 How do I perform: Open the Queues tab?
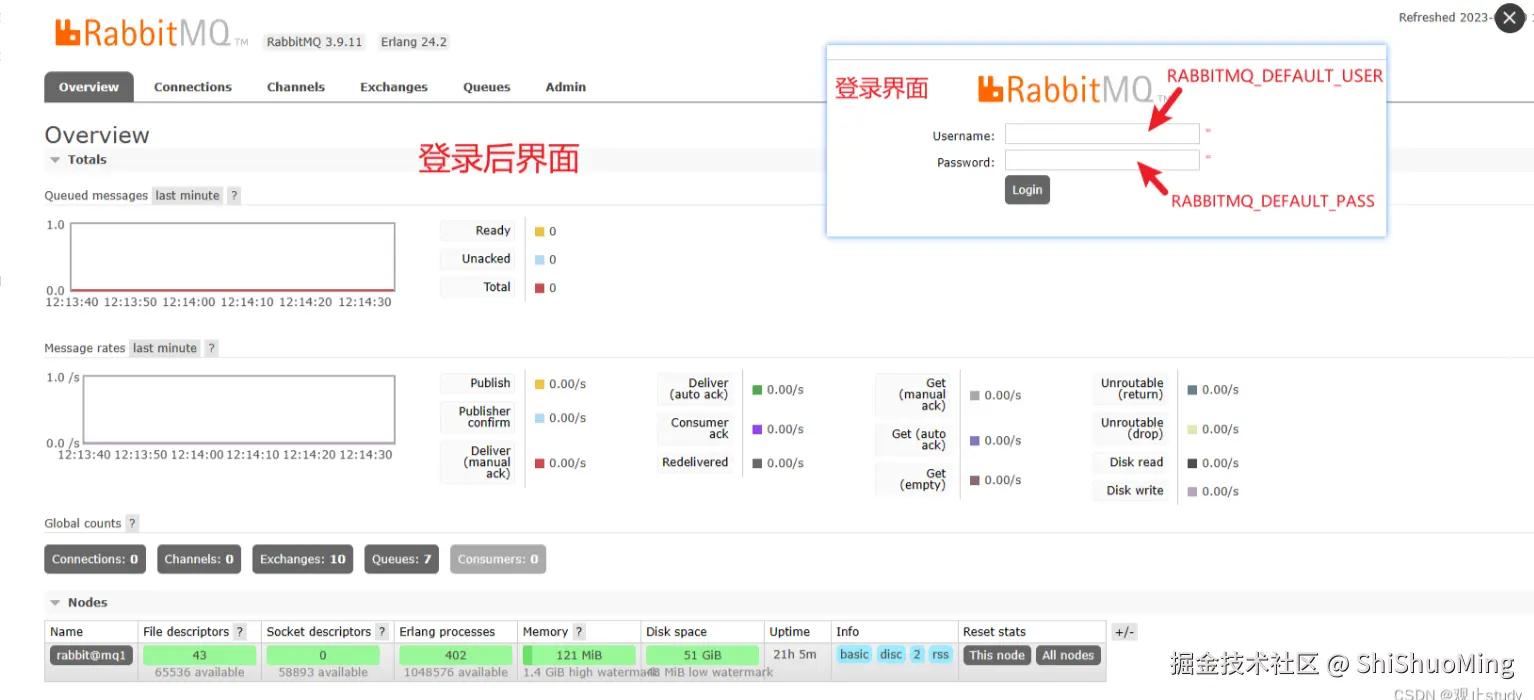[487, 87]
